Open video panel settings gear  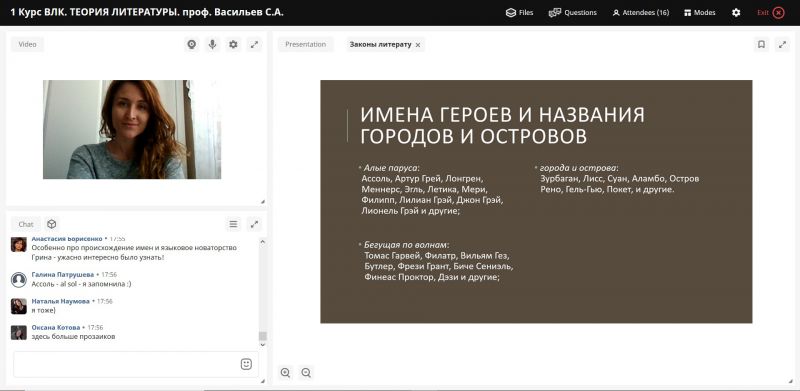tap(233, 44)
